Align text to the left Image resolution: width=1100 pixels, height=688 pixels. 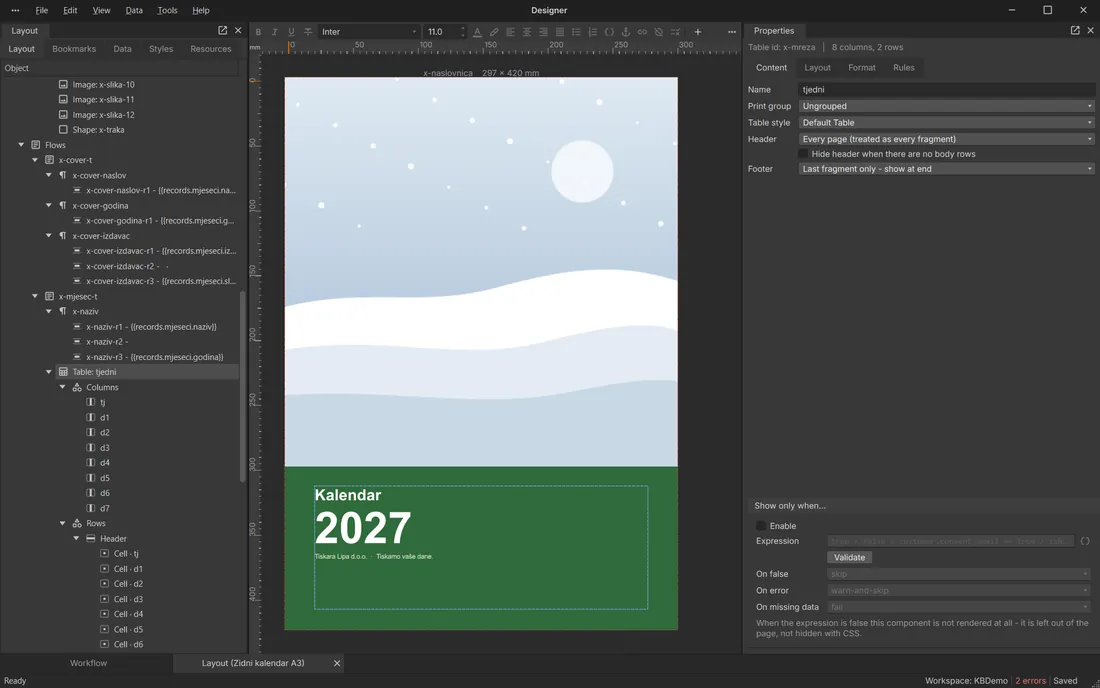pyautogui.click(x=510, y=32)
